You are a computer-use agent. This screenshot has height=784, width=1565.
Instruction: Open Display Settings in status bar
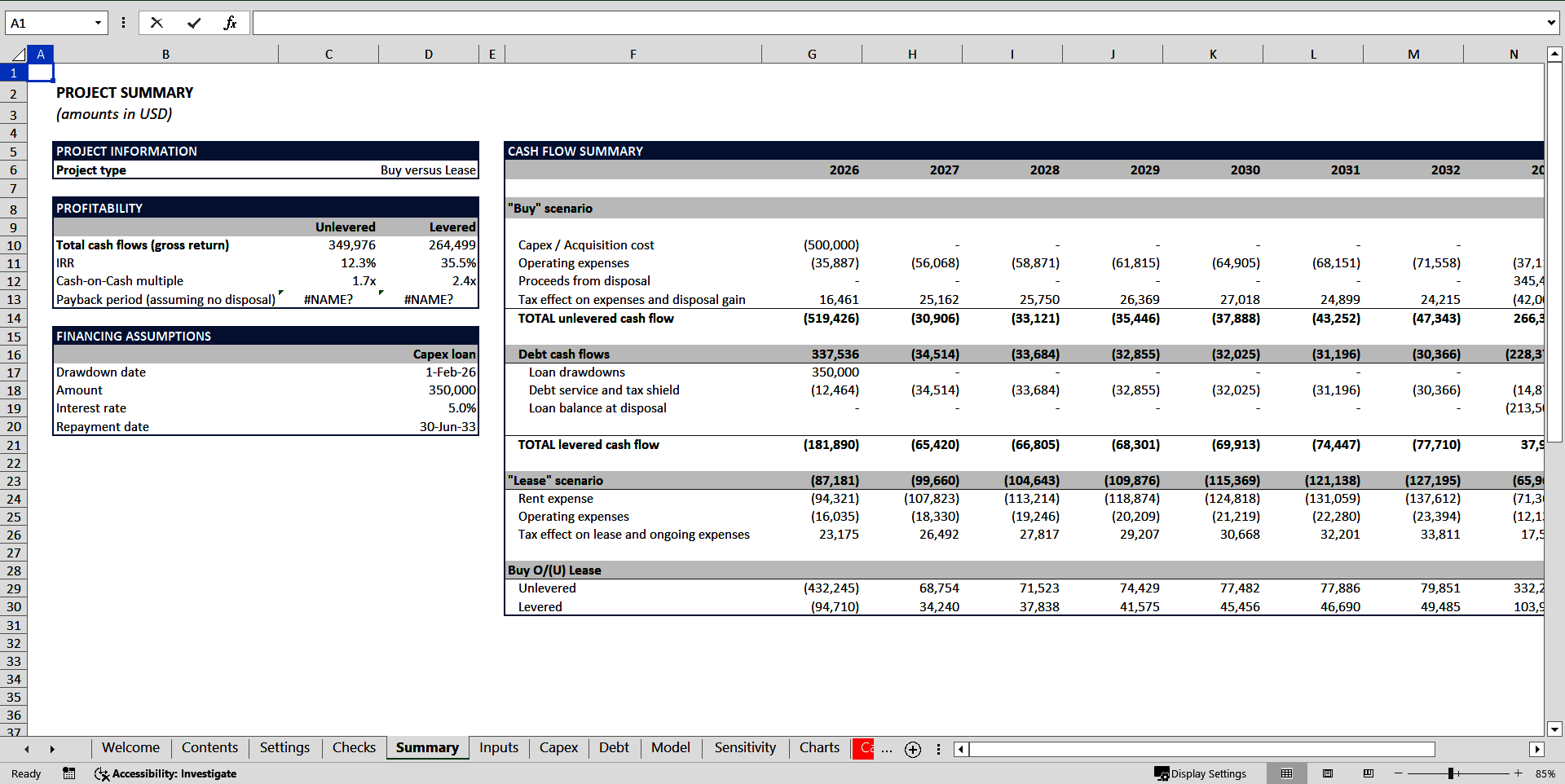tap(1200, 773)
